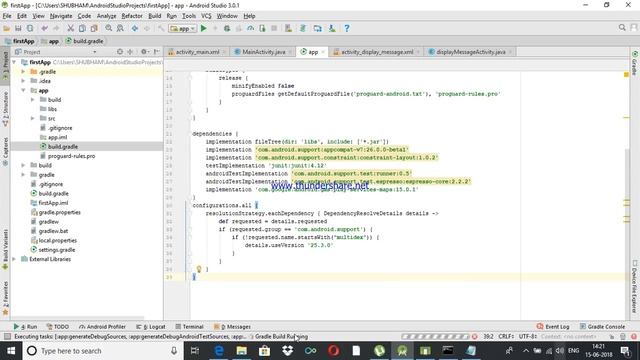Open the Messages tool window
Image resolution: width=640 pixels, height=360 pixels.
(232, 327)
